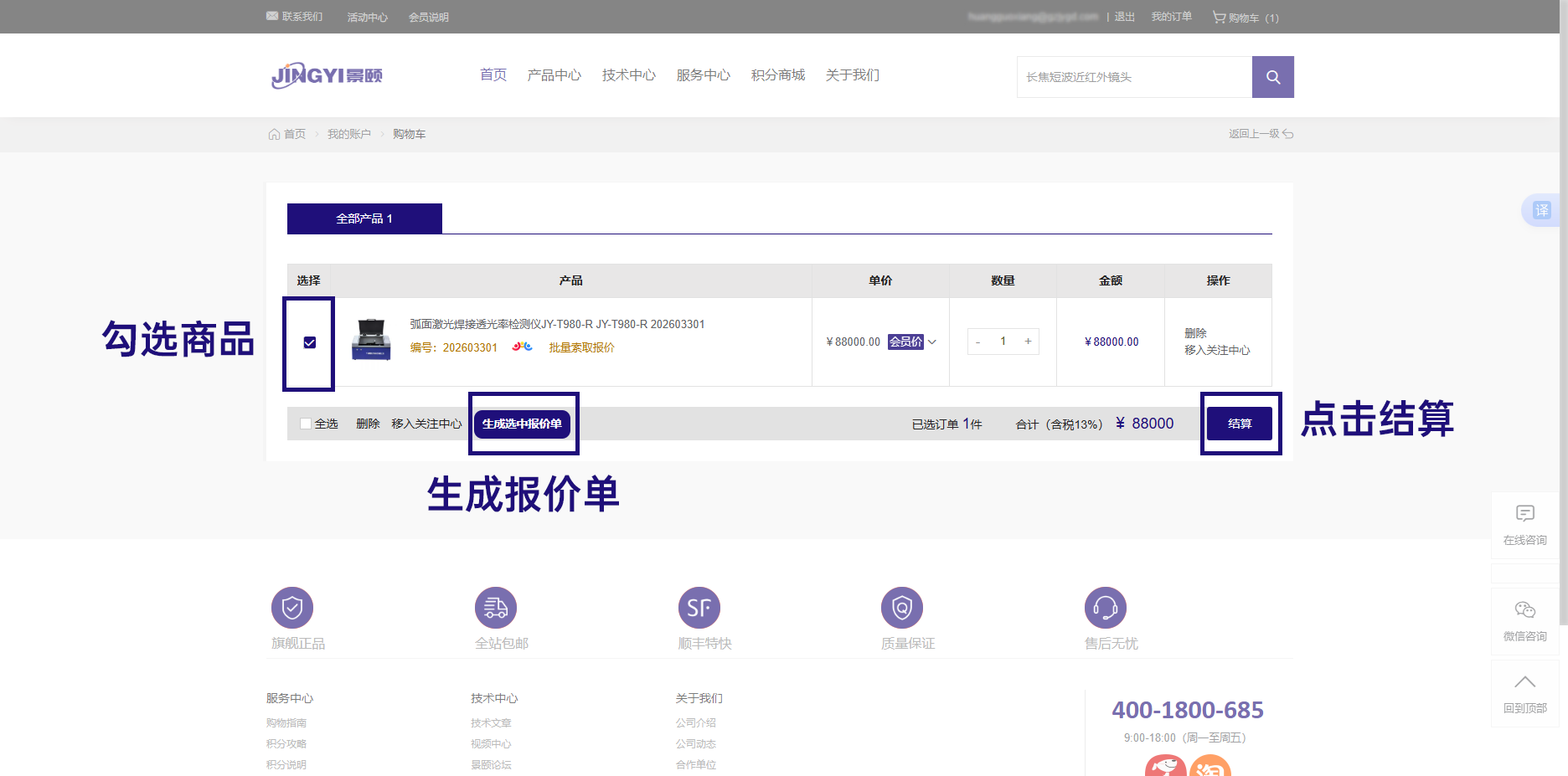Select the 全部产品 1 tab
The height and width of the screenshot is (776, 1568).
point(364,218)
